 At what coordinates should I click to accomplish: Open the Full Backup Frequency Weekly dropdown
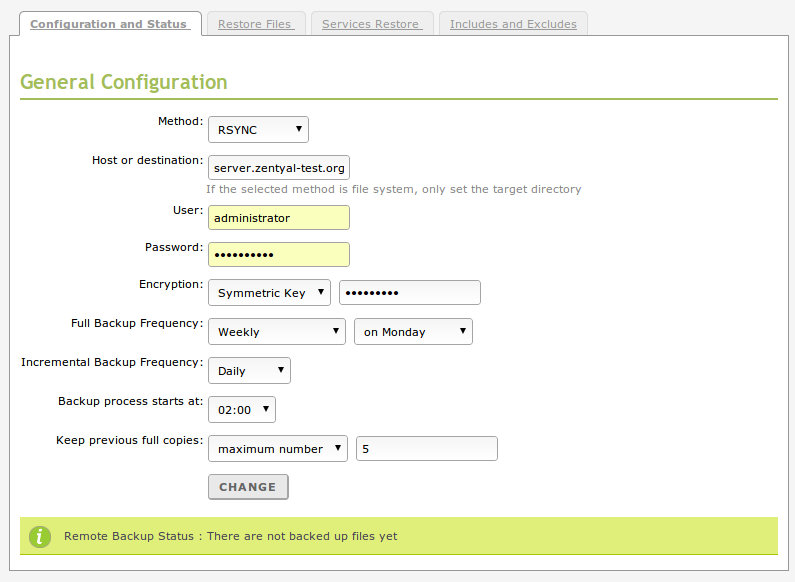[x=277, y=332]
